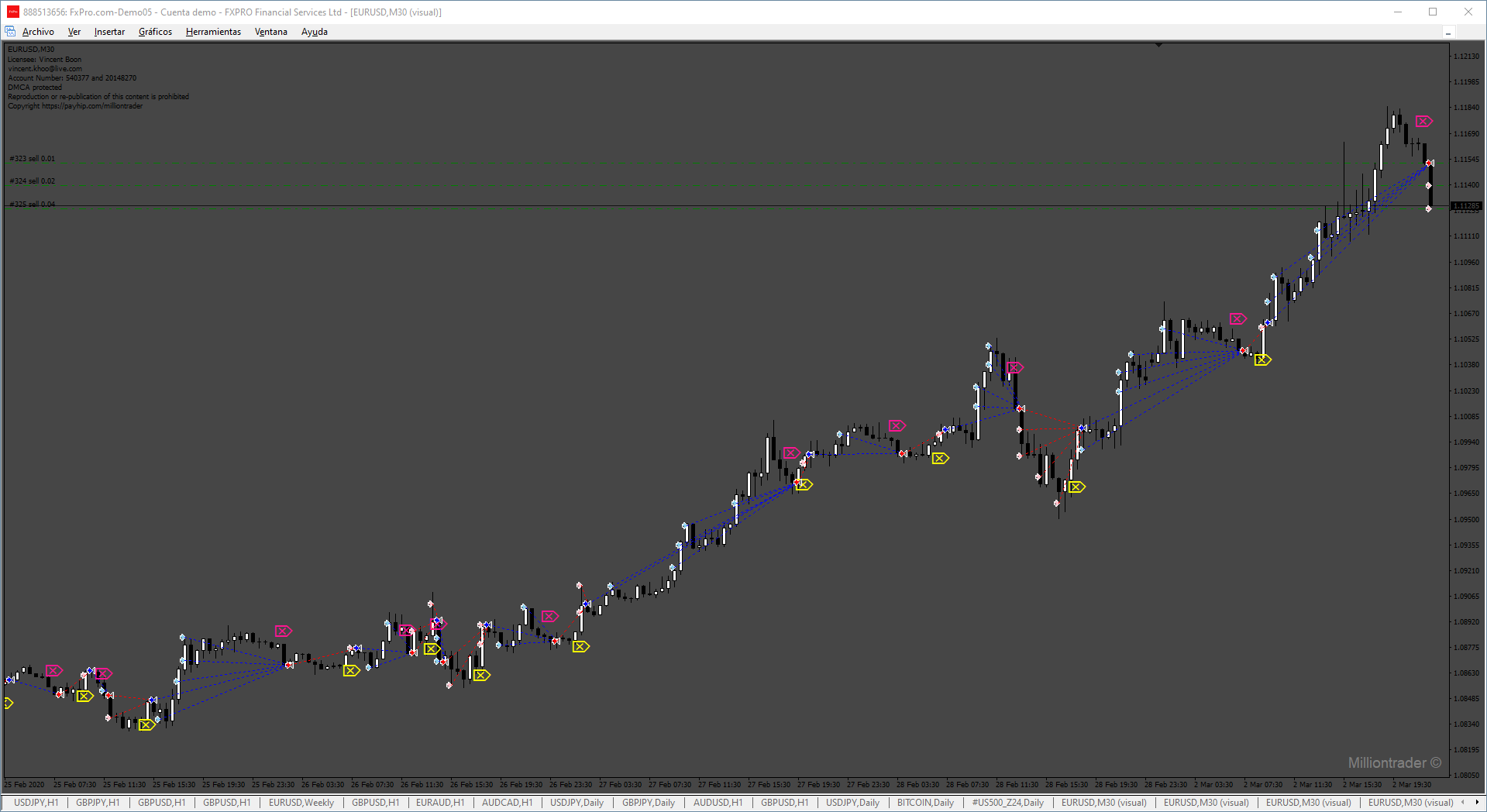Click the chart window icon beside Archivo

tap(10, 32)
